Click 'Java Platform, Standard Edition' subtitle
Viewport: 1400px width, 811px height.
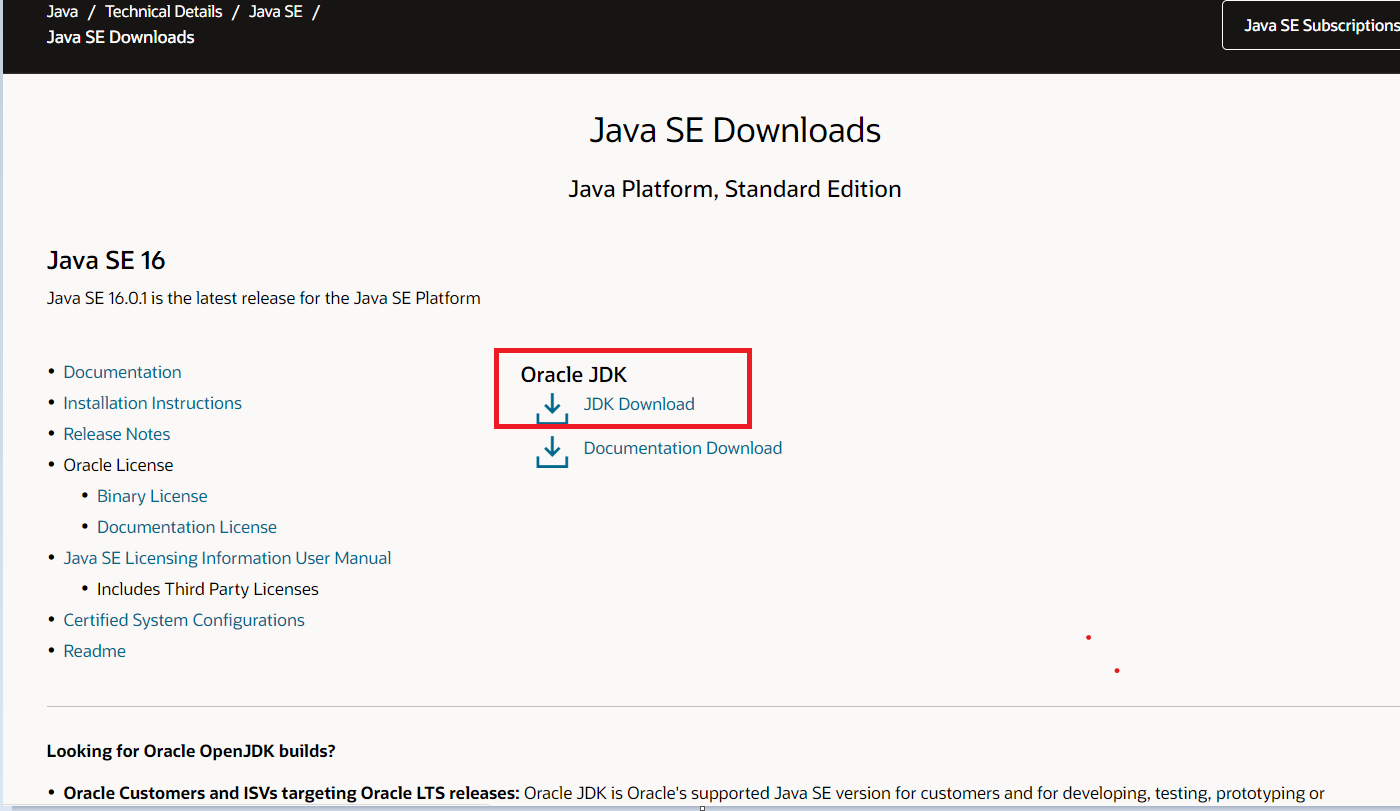[735, 189]
